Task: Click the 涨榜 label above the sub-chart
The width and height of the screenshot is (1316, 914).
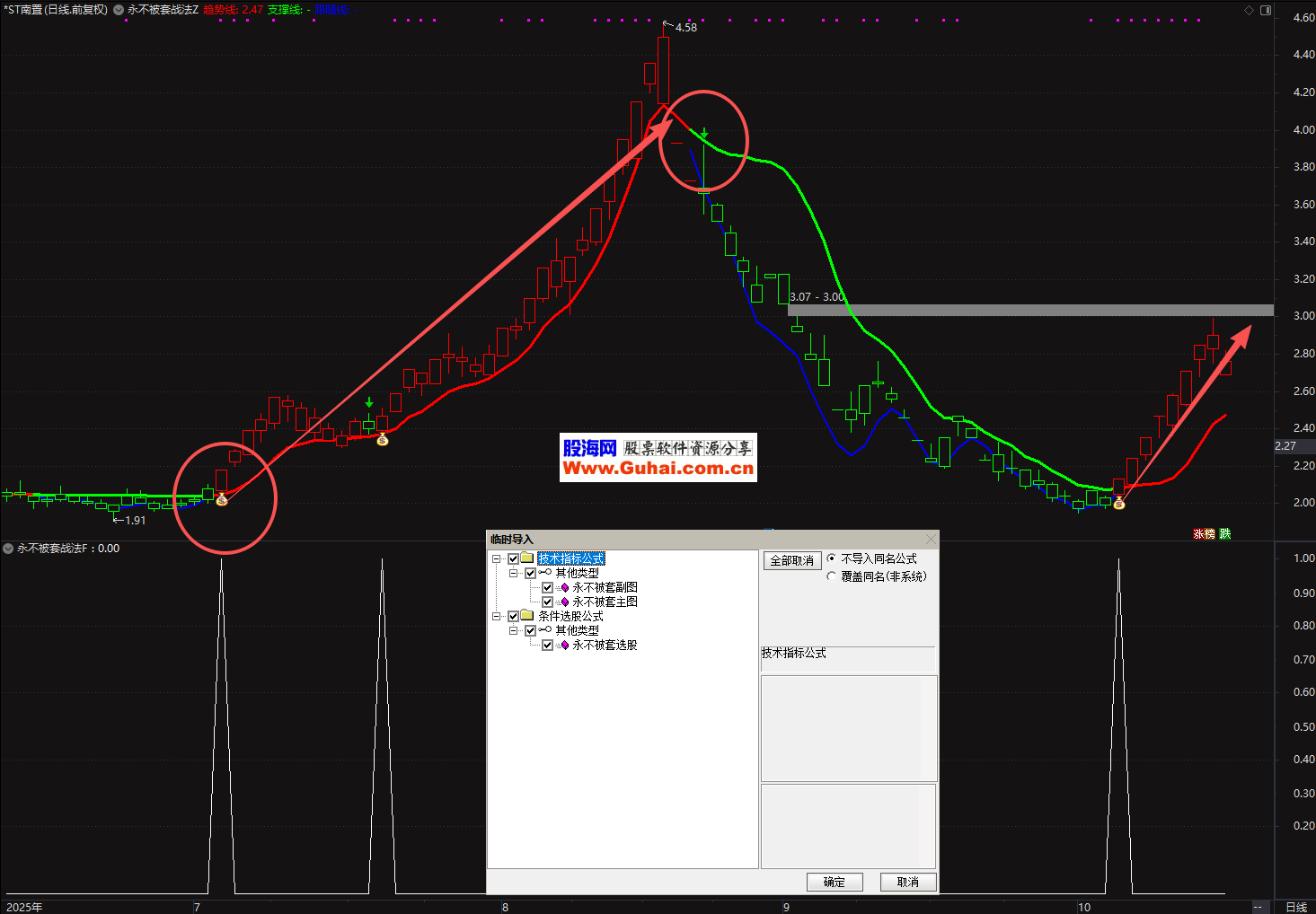Action: 1203,534
